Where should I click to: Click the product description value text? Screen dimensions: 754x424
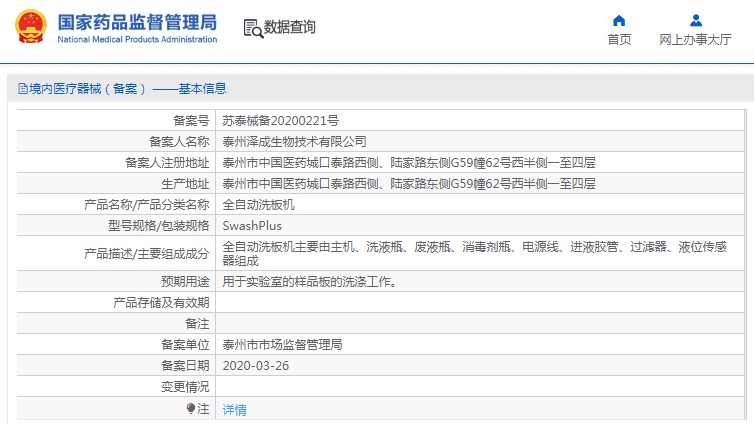pyautogui.click(x=474, y=254)
